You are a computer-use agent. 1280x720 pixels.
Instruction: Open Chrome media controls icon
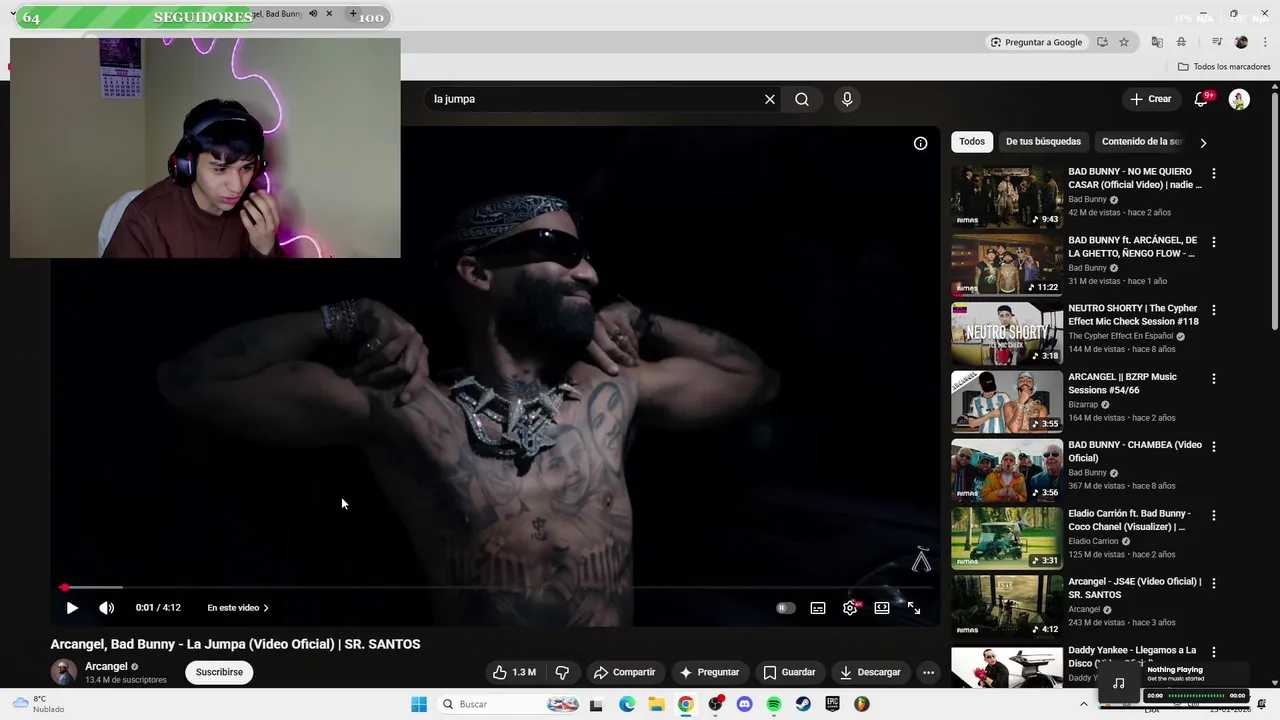[1217, 42]
